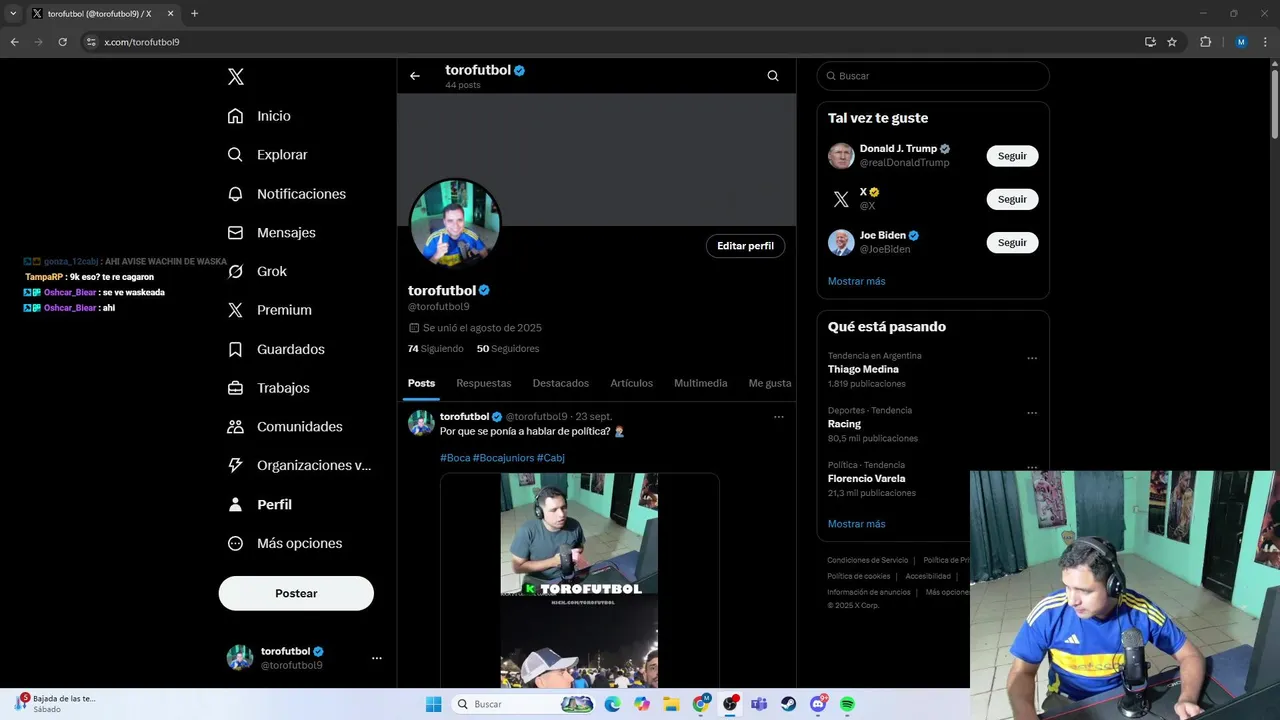The height and width of the screenshot is (720, 1280).
Task: Open Comunidades in the sidebar
Action: click(285, 426)
